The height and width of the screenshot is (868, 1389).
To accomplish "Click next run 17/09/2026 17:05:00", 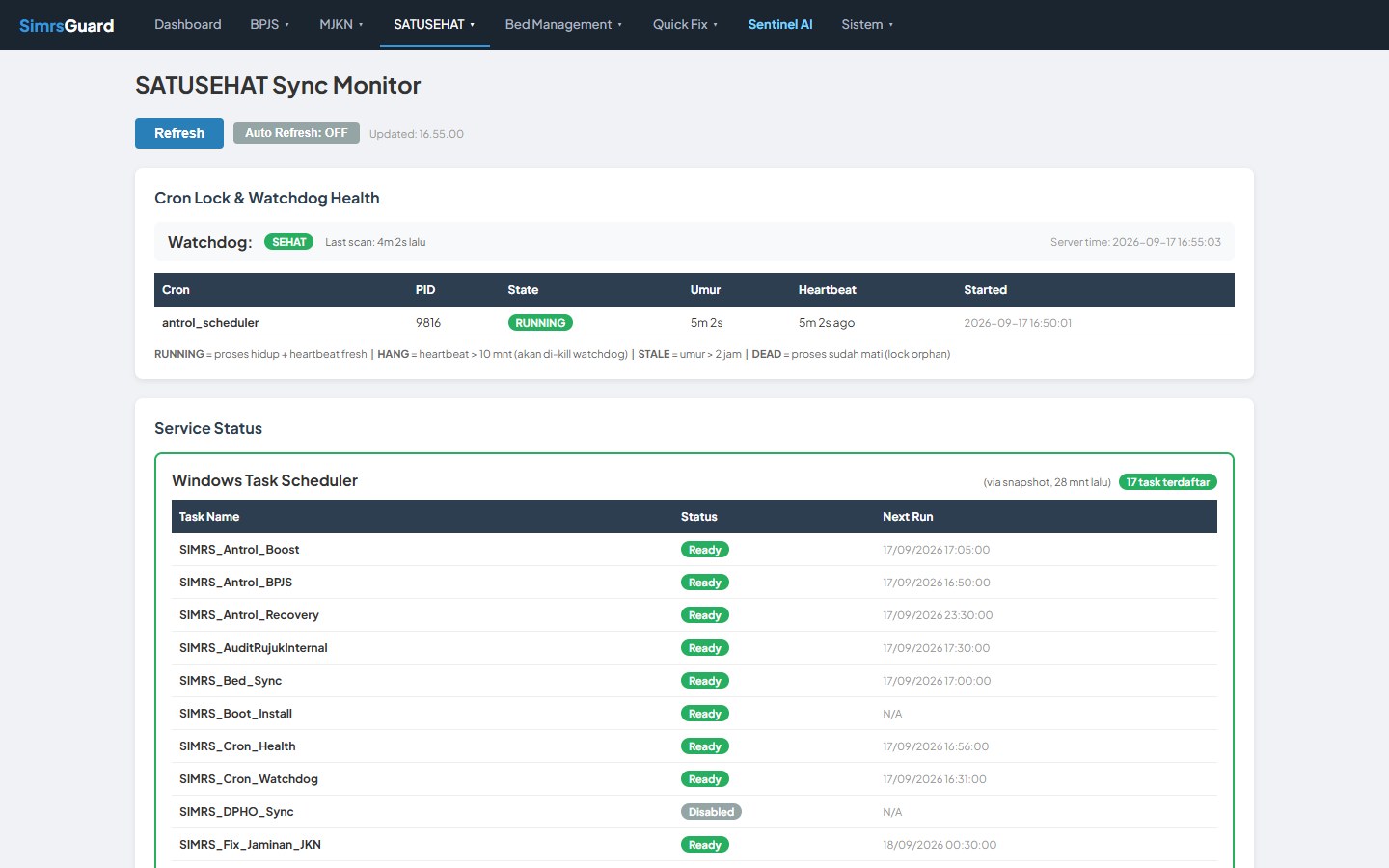I will click(x=937, y=550).
